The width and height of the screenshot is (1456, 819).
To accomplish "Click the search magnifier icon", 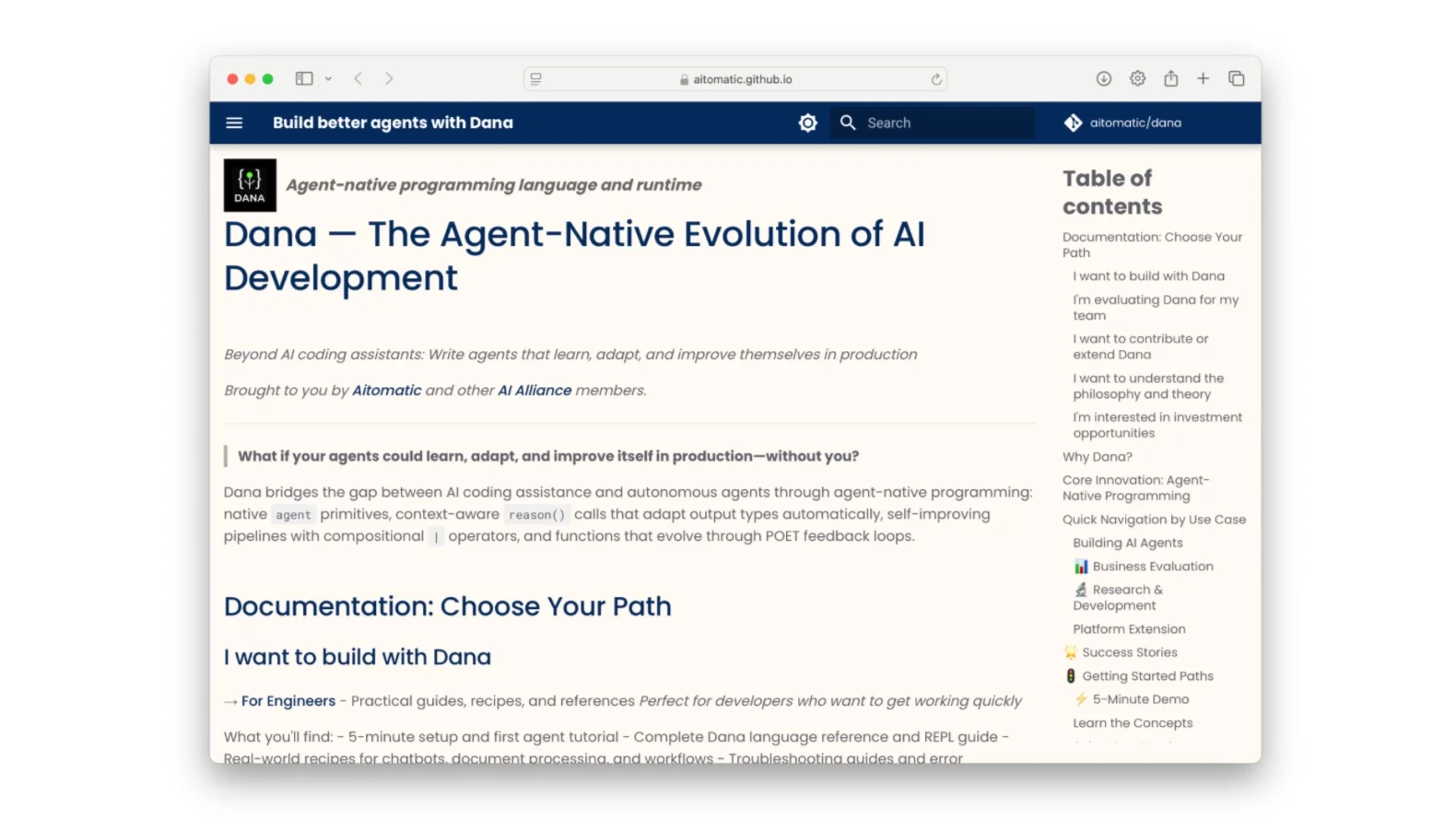I will click(x=848, y=123).
